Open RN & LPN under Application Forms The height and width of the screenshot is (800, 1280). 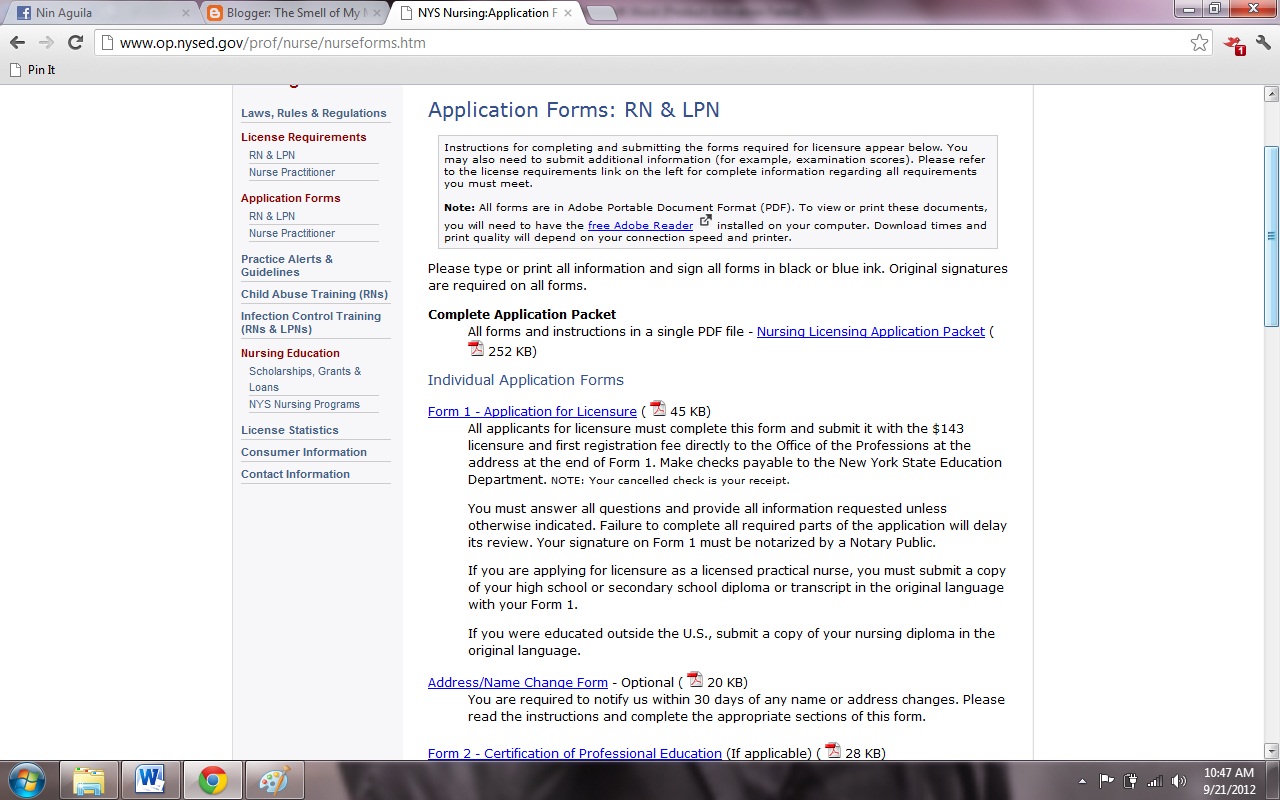point(272,217)
